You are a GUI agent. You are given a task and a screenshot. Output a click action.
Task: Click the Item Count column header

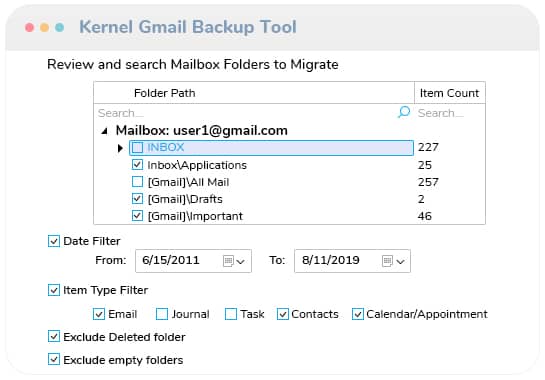coord(449,93)
